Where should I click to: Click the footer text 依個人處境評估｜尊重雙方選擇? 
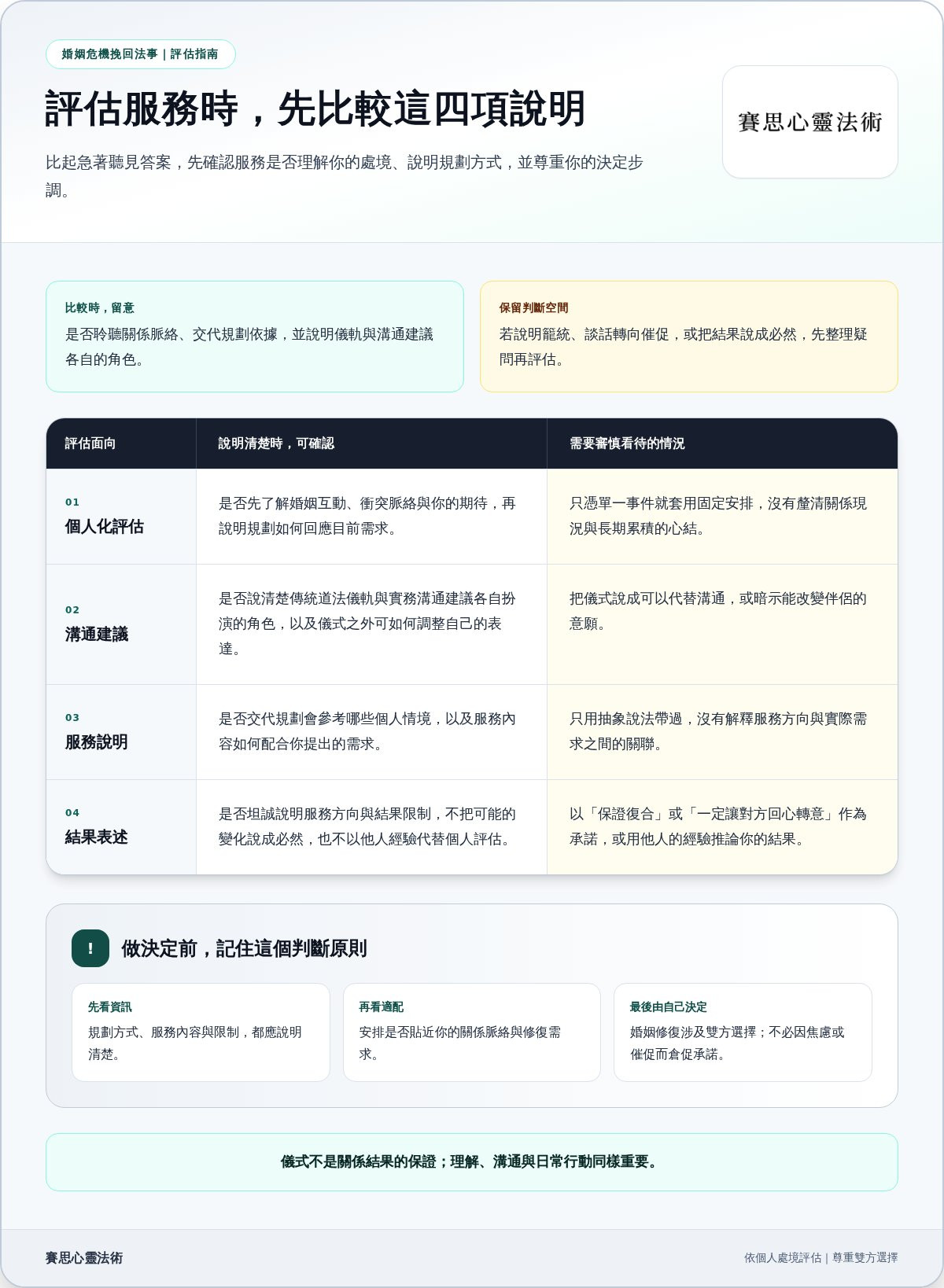click(x=821, y=1258)
